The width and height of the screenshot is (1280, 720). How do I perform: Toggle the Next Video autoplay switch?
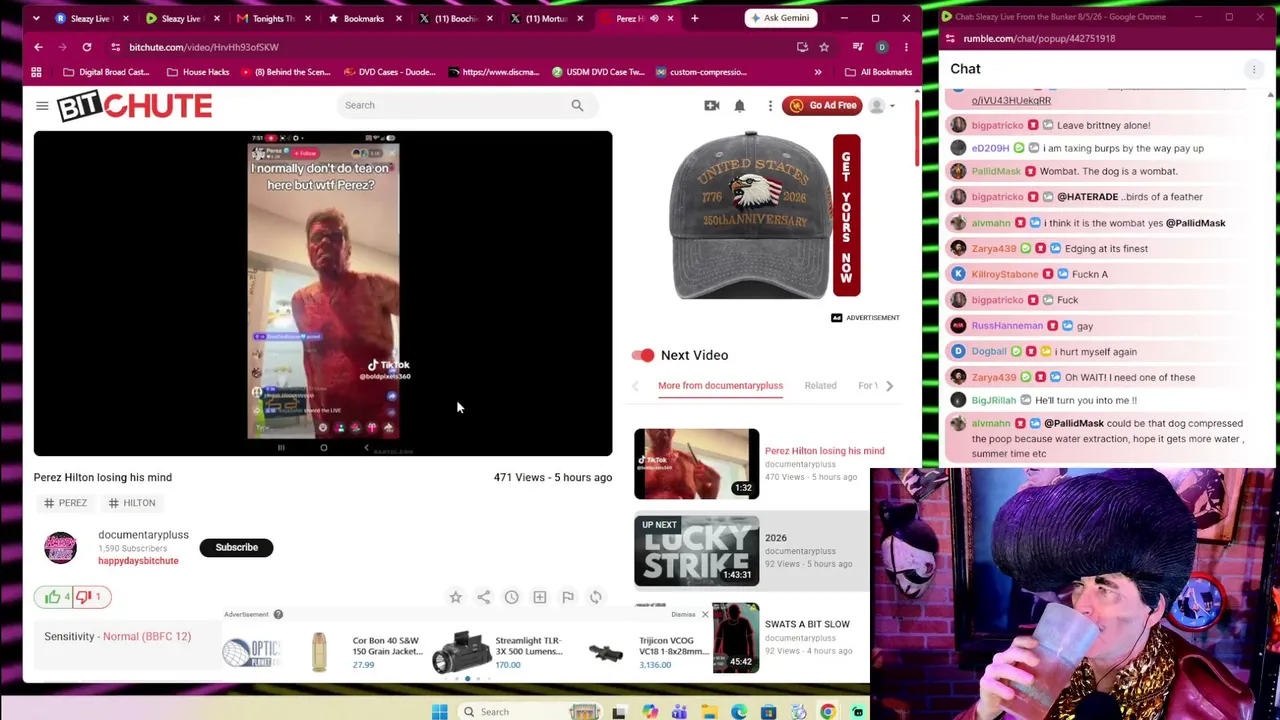(x=643, y=355)
